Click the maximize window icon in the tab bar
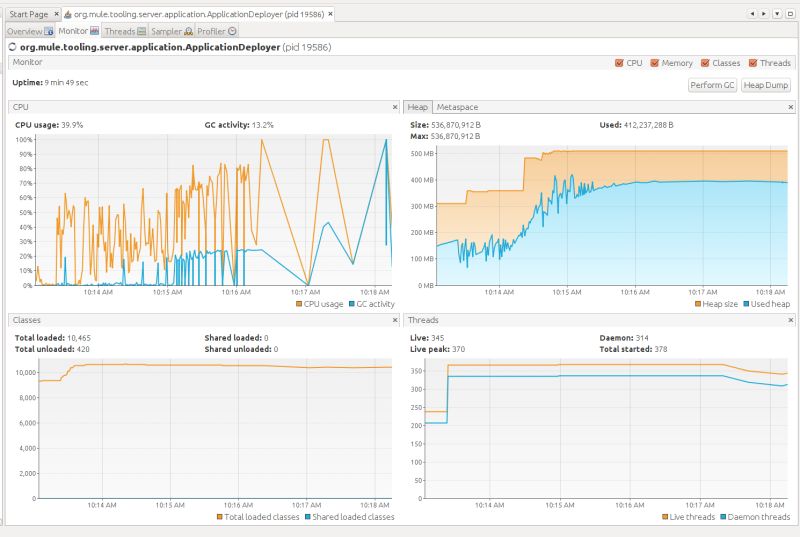 pos(790,14)
